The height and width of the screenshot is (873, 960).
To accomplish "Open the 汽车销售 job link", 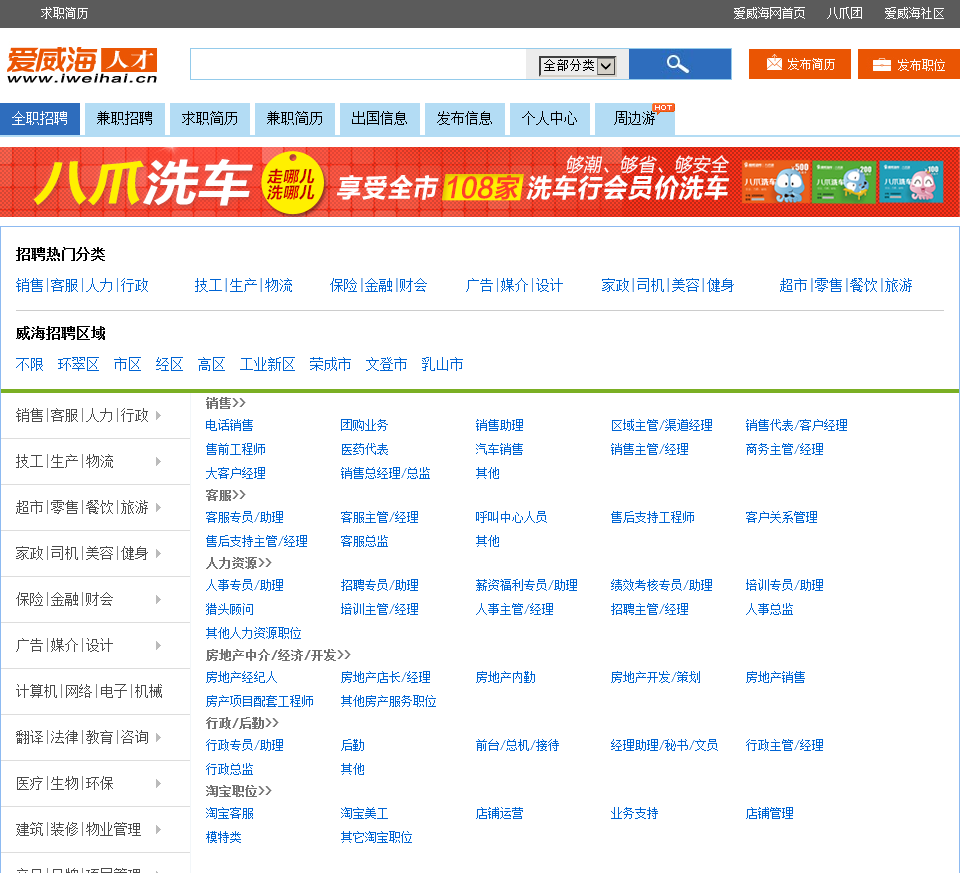I will 500,449.
